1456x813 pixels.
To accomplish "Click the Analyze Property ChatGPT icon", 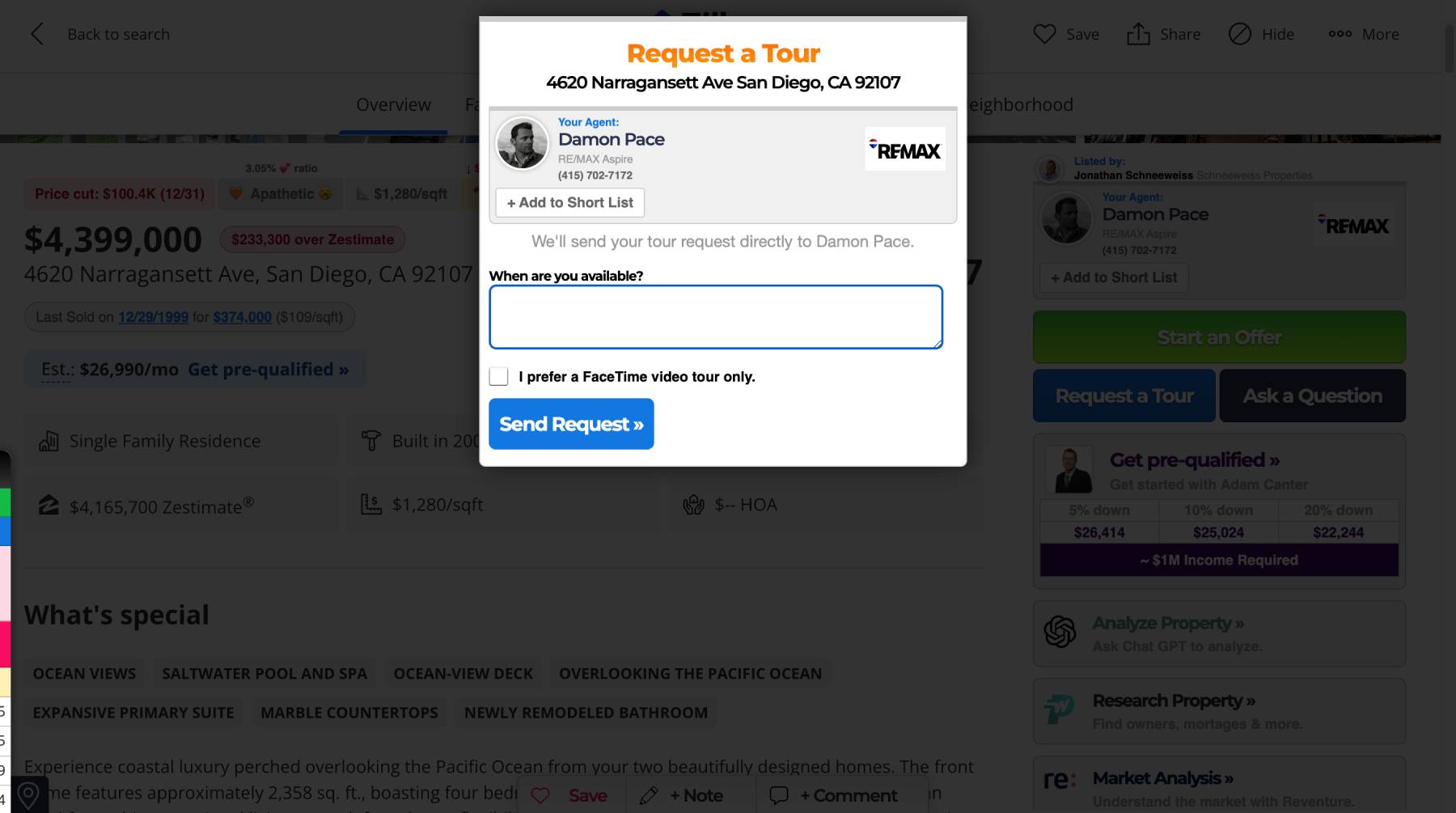I will (x=1060, y=633).
